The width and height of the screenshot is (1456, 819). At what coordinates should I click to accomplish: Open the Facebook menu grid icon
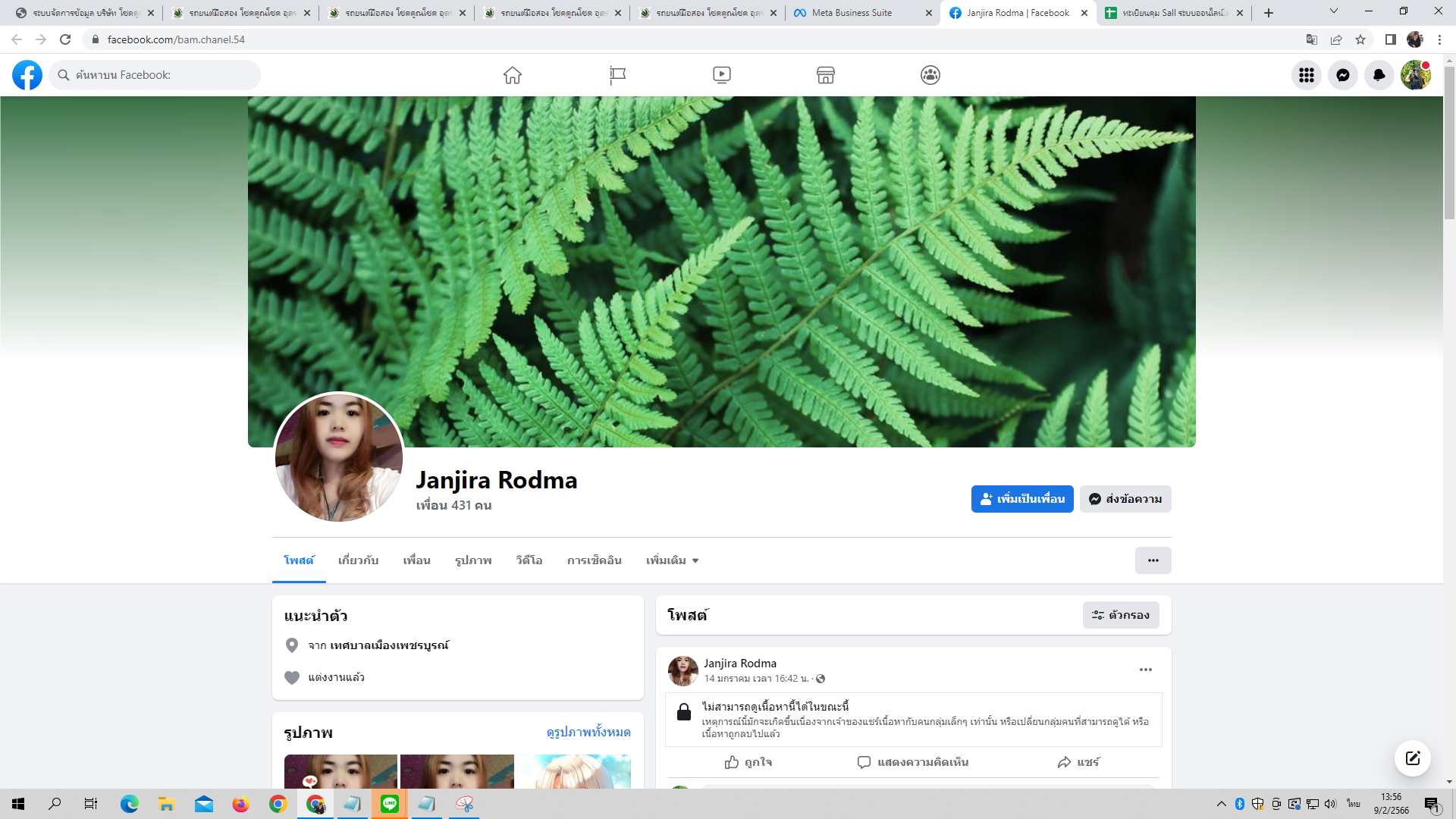point(1306,75)
